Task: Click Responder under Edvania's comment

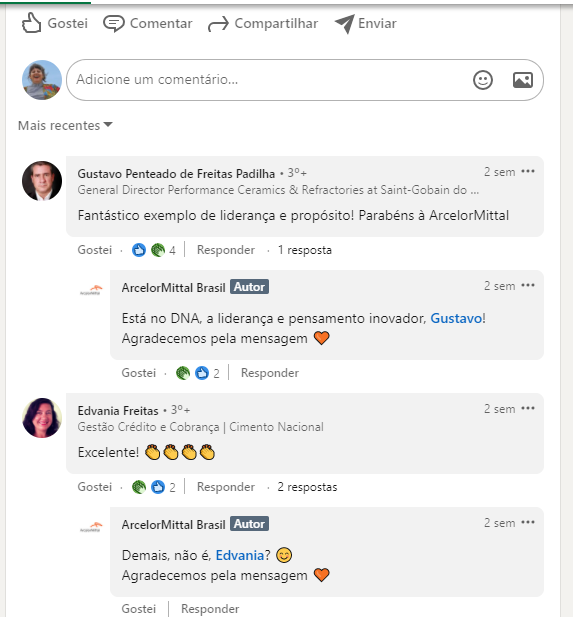Action: [226, 487]
